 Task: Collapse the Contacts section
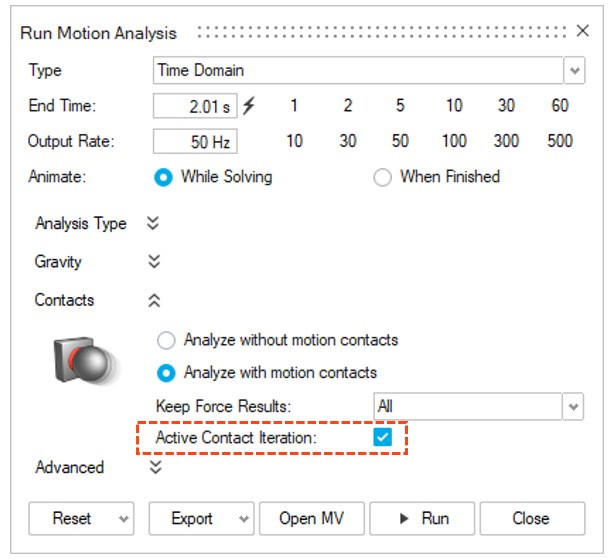(x=153, y=300)
